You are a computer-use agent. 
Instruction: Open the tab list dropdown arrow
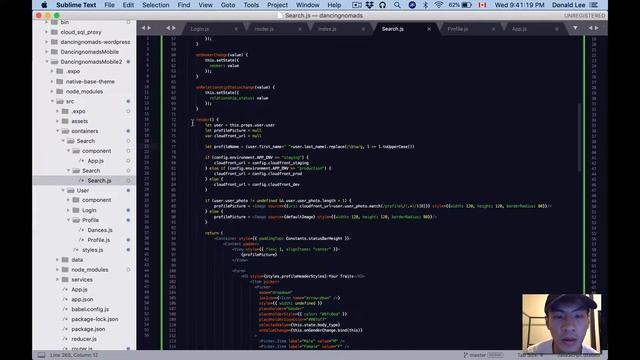575,28
